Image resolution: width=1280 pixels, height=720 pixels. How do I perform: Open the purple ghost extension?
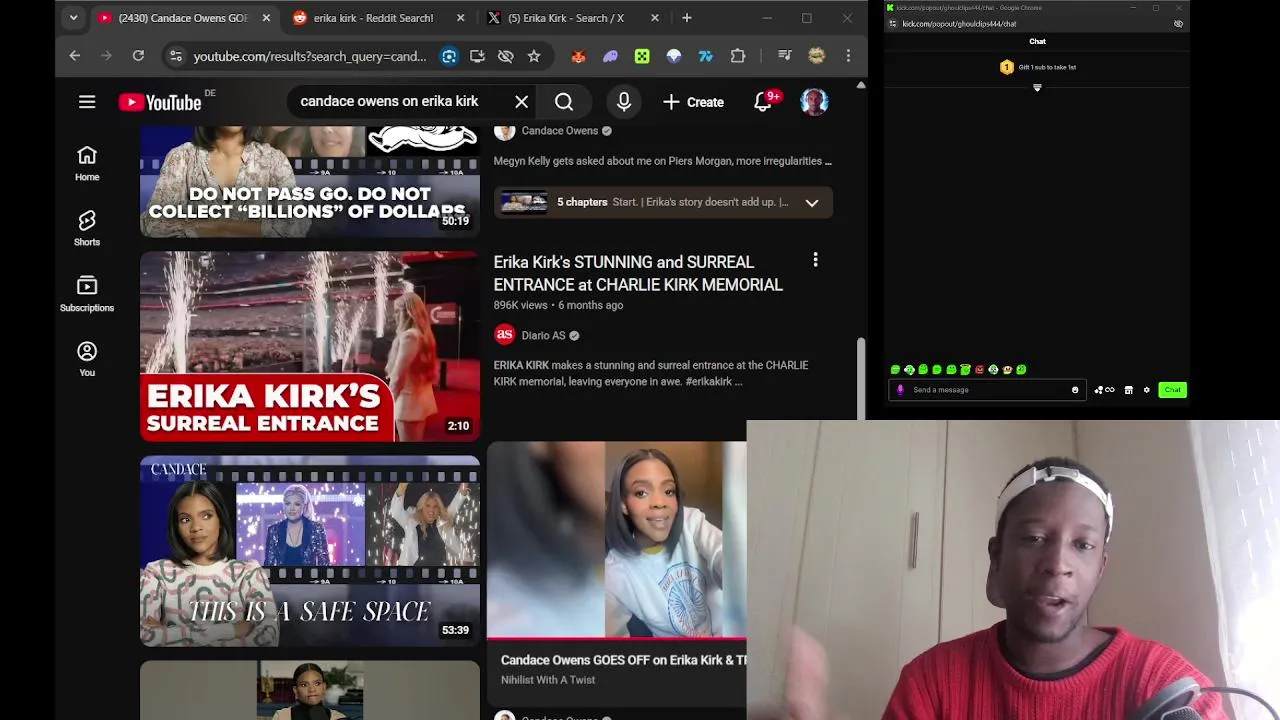click(610, 56)
